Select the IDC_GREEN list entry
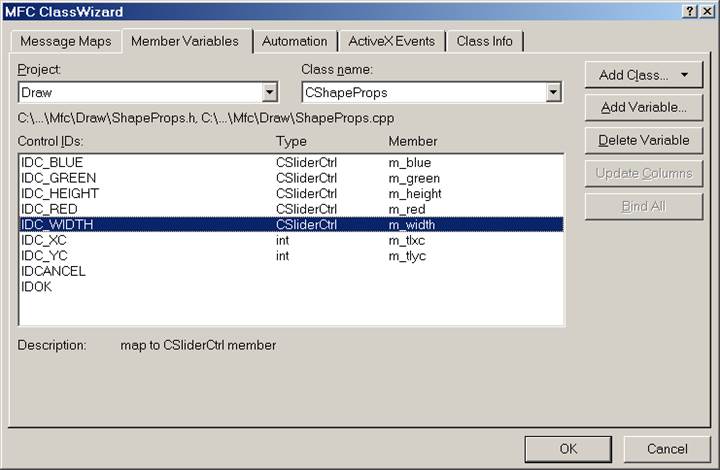The width and height of the screenshot is (720, 470). click(x=58, y=178)
